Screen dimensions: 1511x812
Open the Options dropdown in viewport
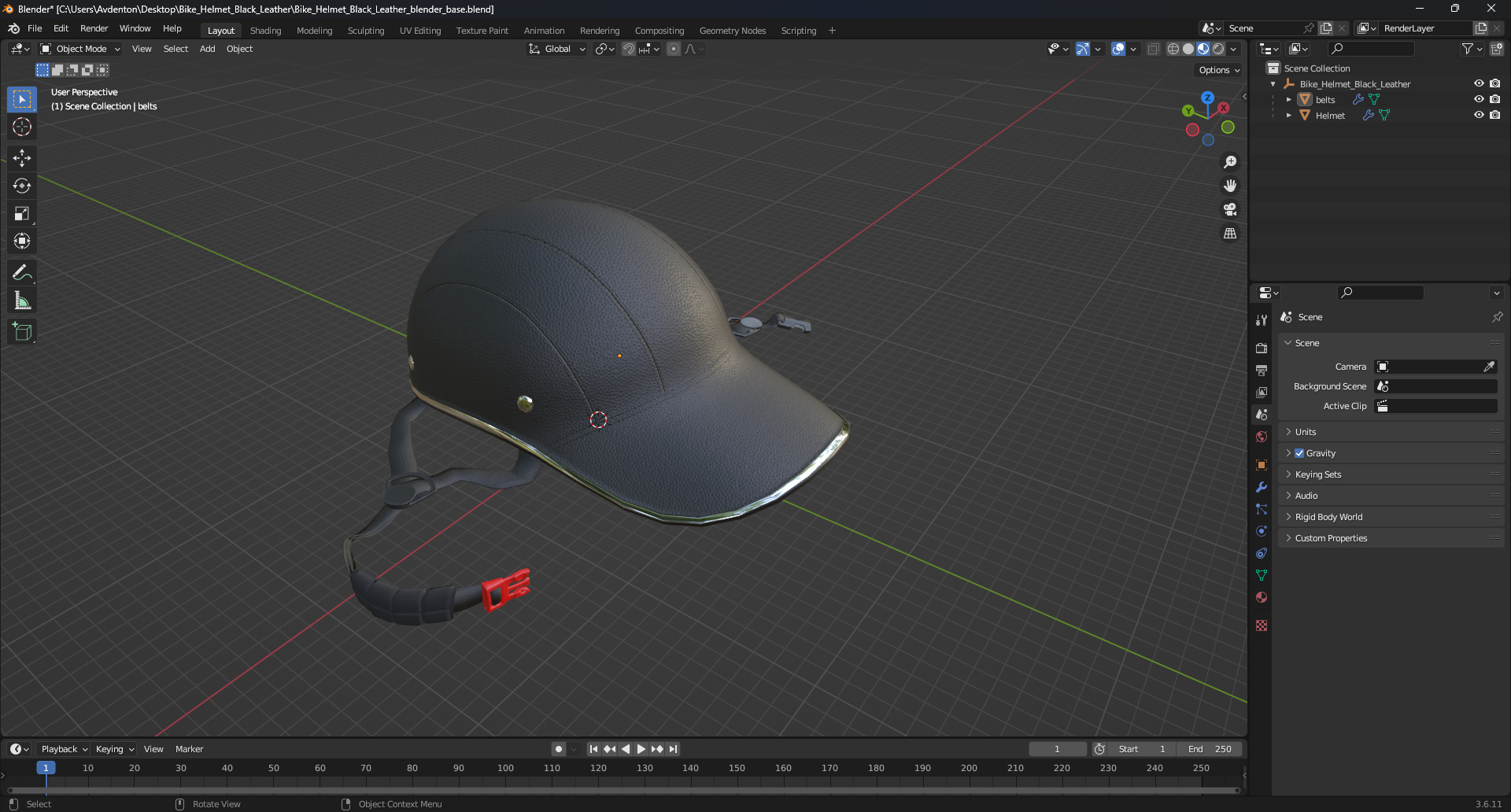[1219, 70]
